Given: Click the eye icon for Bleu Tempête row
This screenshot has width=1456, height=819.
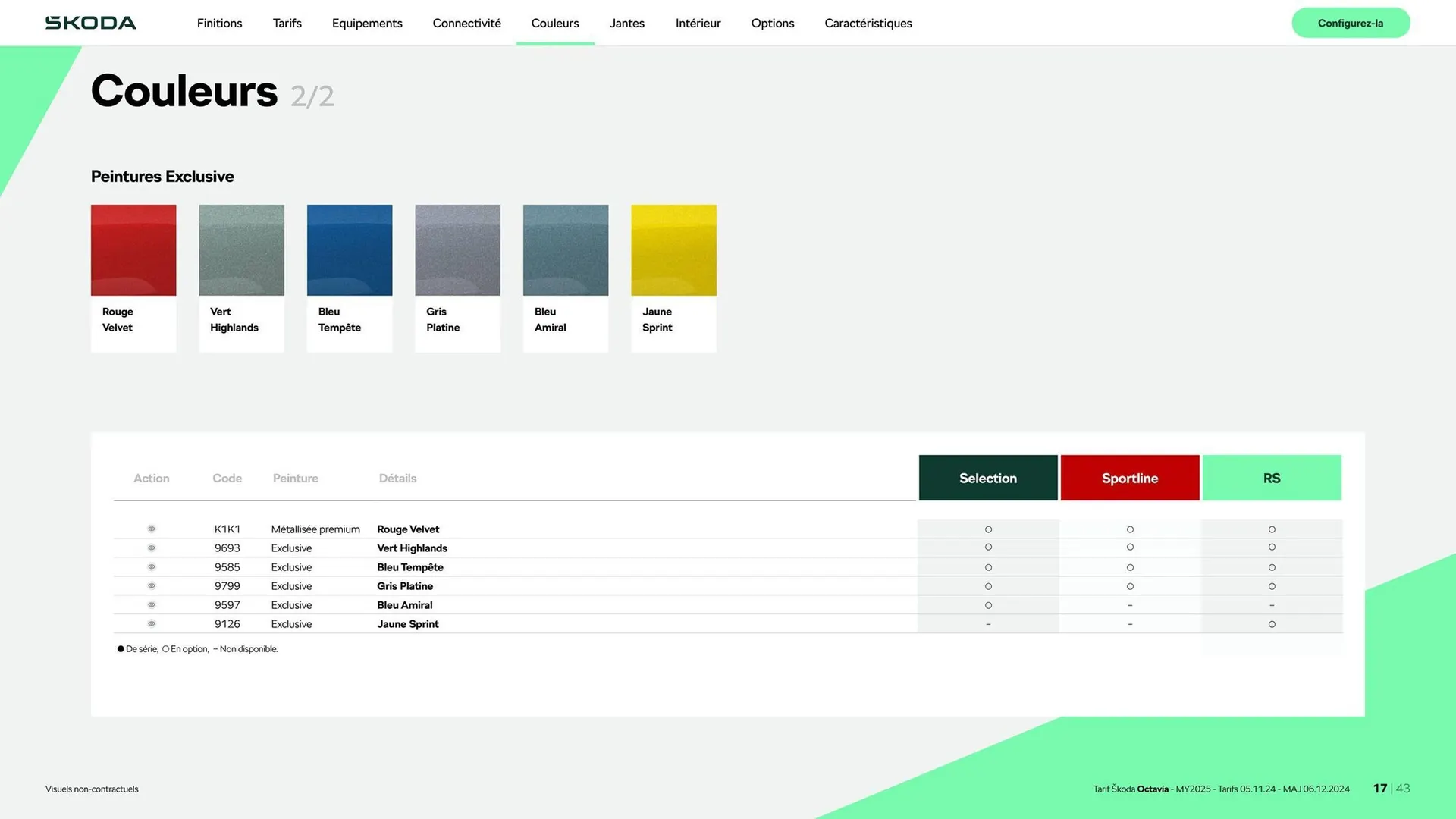Looking at the screenshot, I should [152, 566].
